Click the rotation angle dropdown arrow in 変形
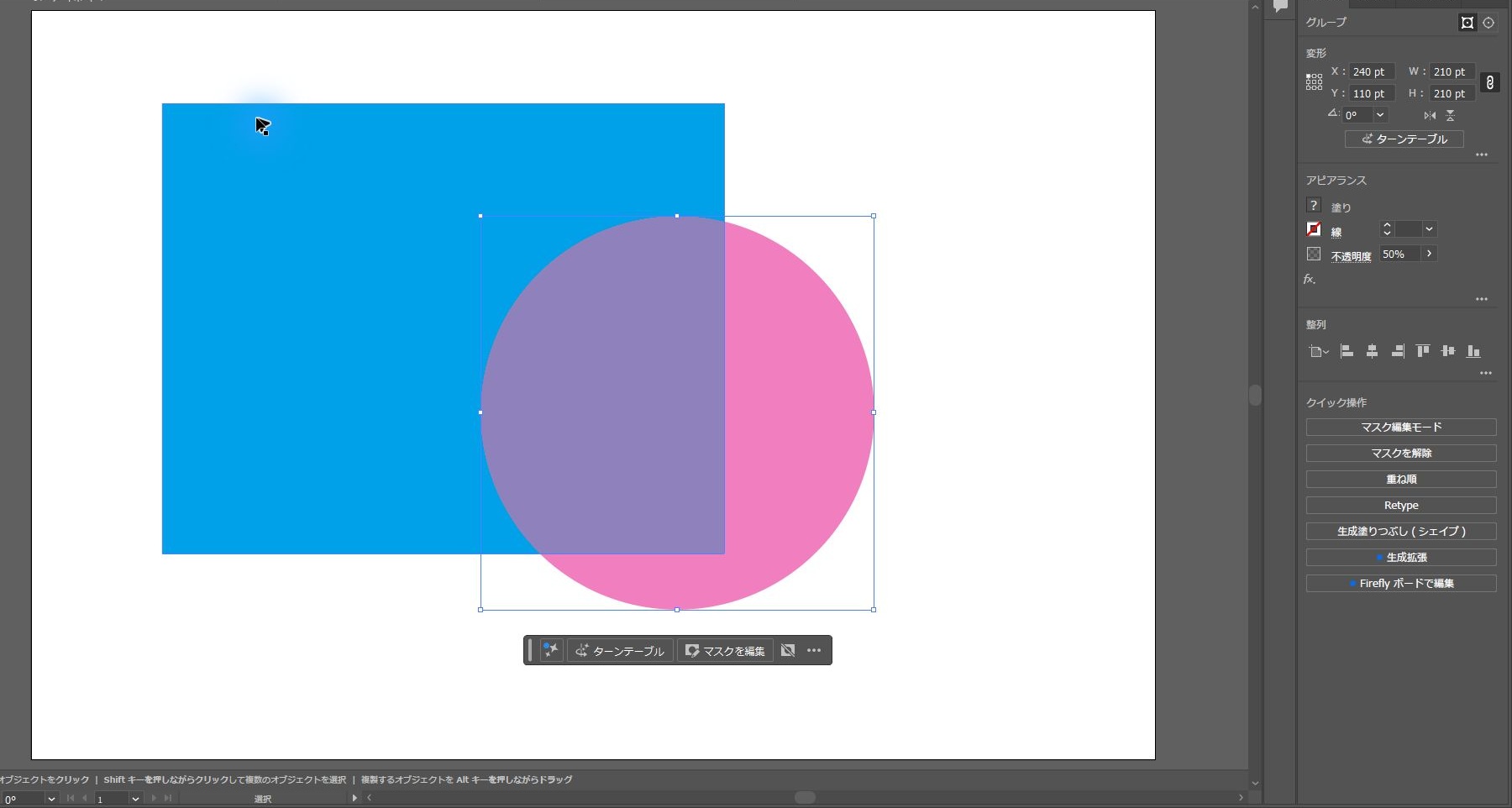This screenshot has height=808, width=1512. click(x=1380, y=115)
